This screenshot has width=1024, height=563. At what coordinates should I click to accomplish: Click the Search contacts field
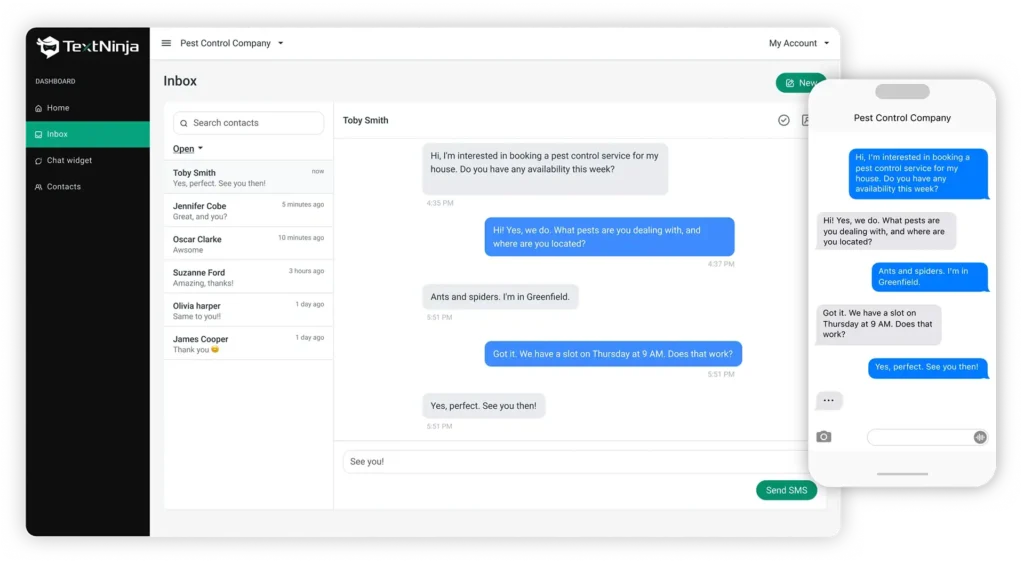click(248, 123)
